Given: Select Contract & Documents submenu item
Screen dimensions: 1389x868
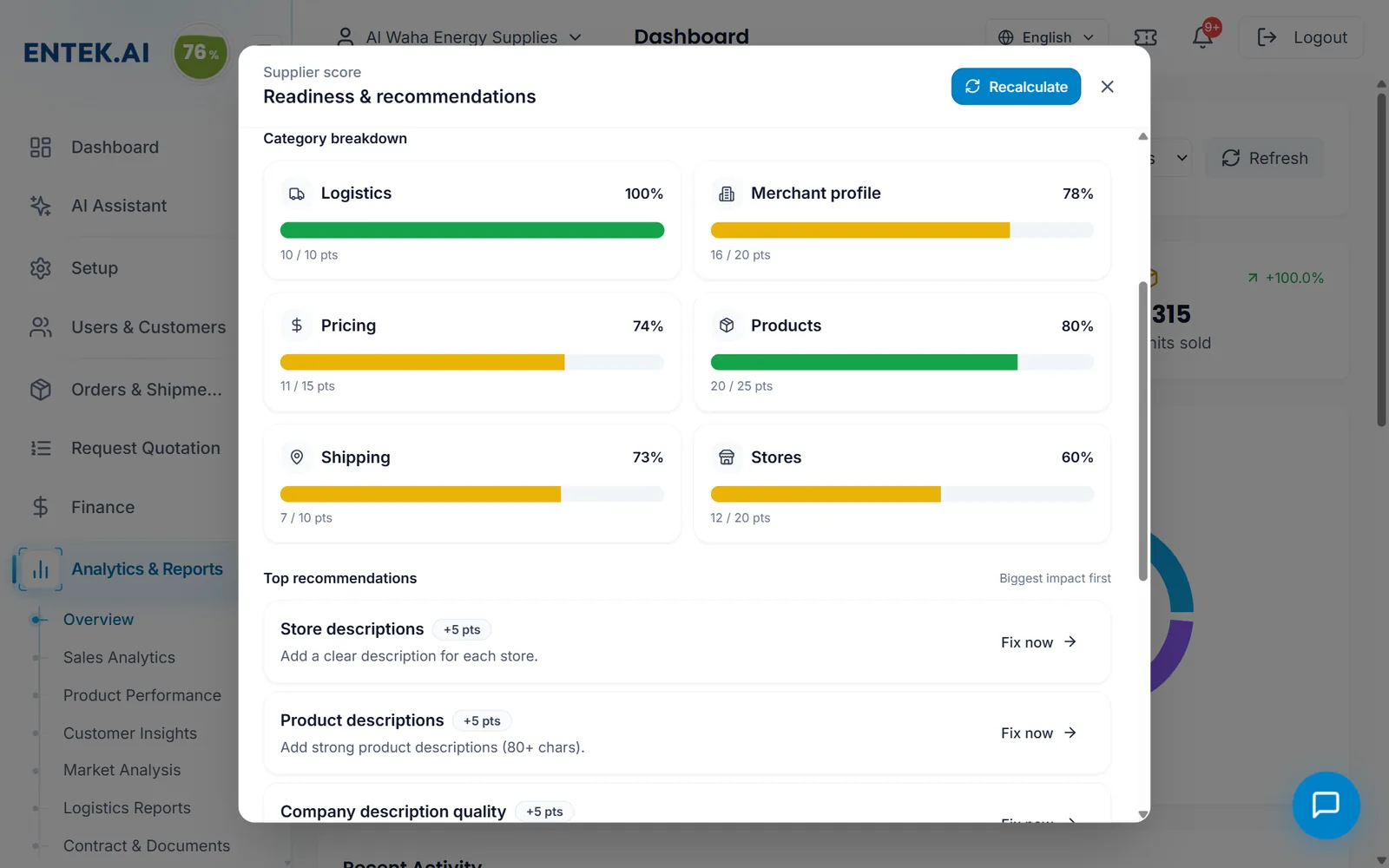Looking at the screenshot, I should [147, 846].
